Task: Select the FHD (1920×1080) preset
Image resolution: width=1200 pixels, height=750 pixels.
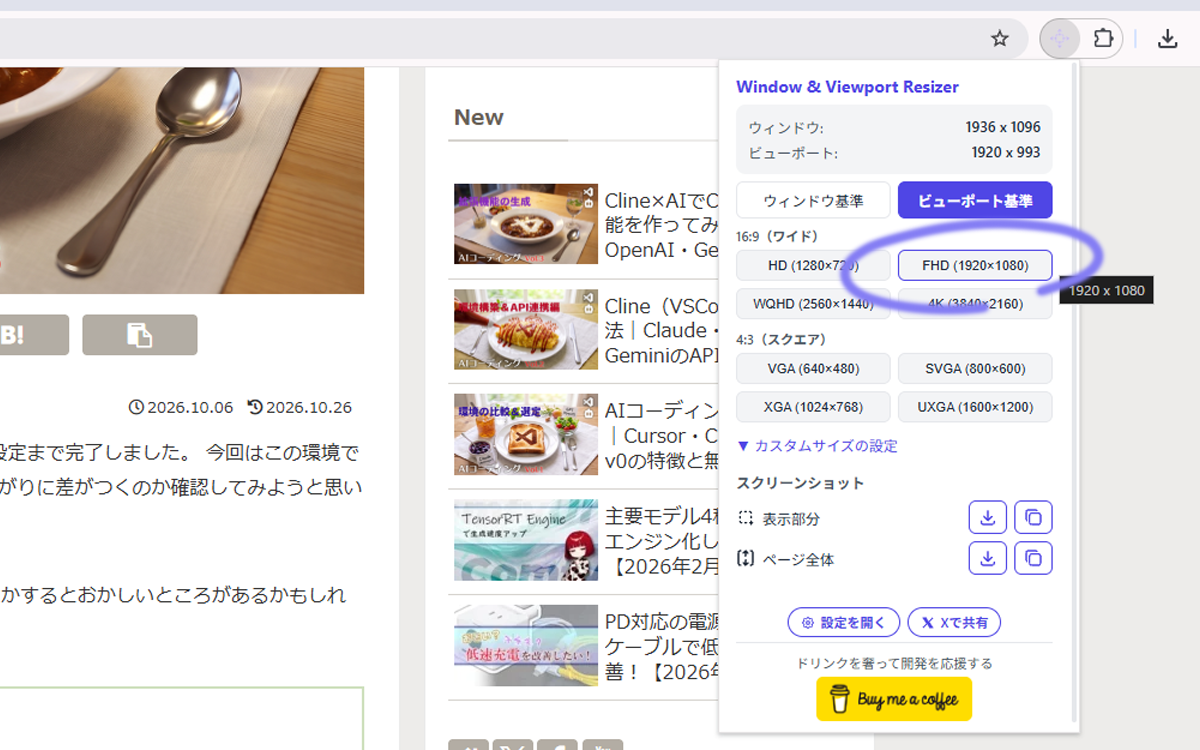Action: pyautogui.click(x=975, y=266)
